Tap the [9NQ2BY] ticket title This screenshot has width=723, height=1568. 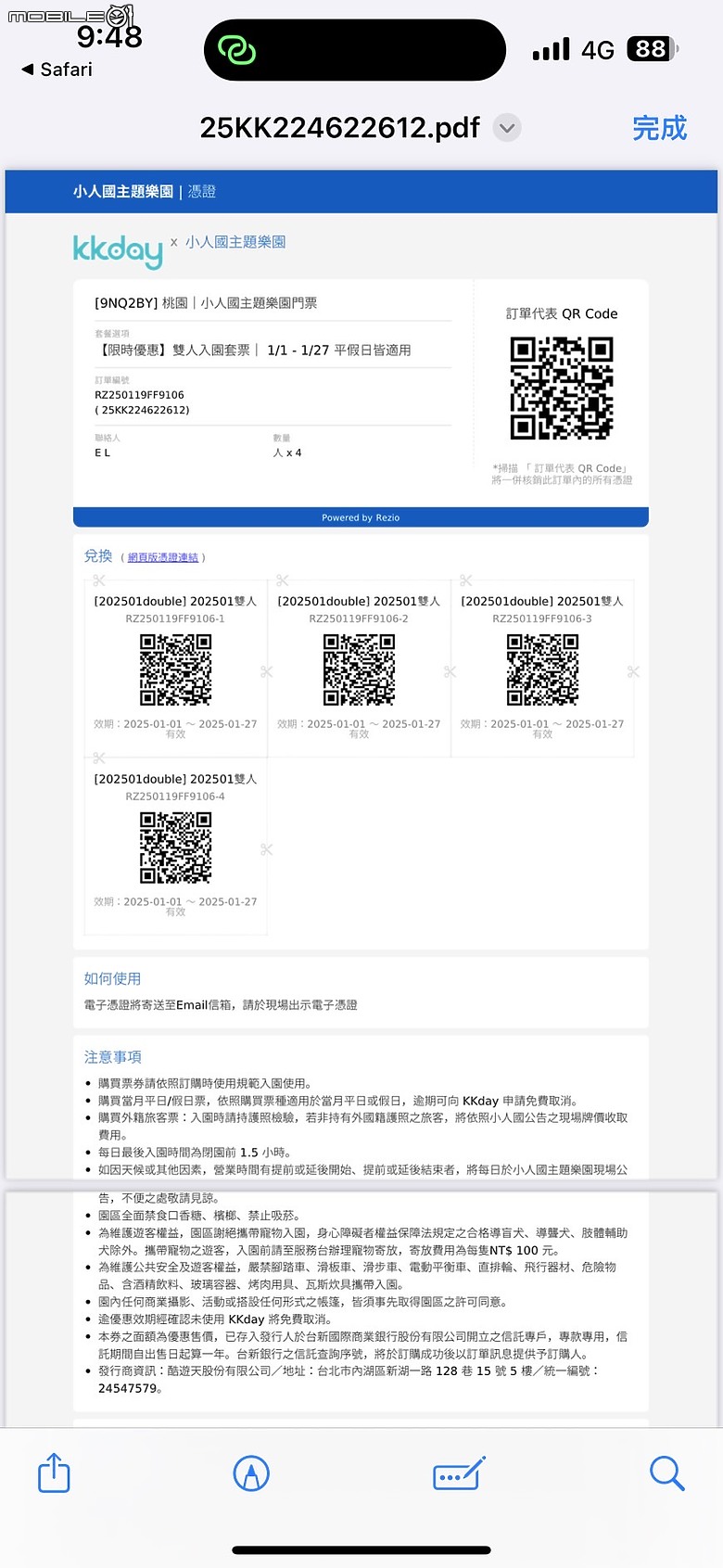pos(206,302)
